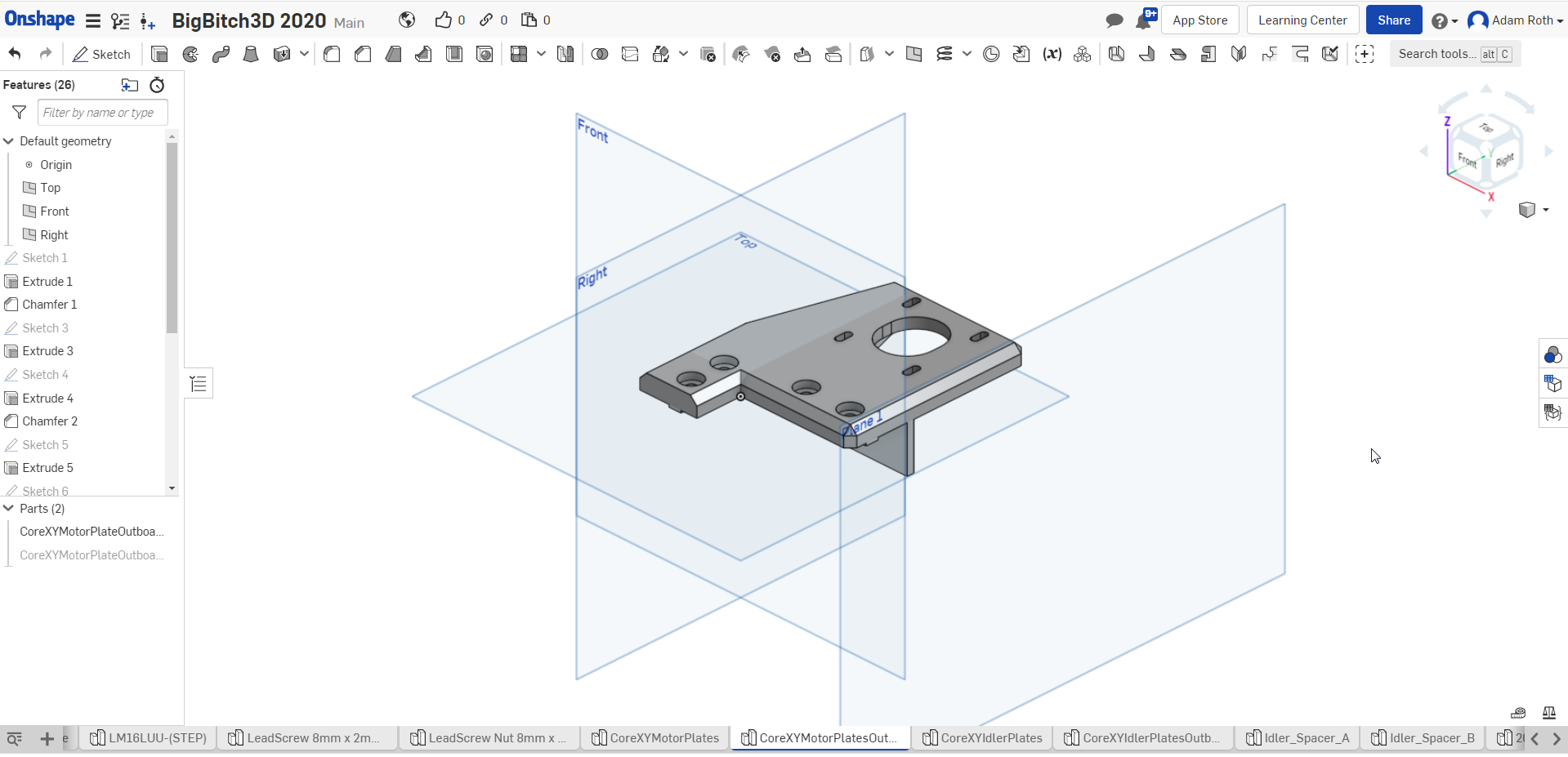Open the notifications bell

click(1146, 19)
